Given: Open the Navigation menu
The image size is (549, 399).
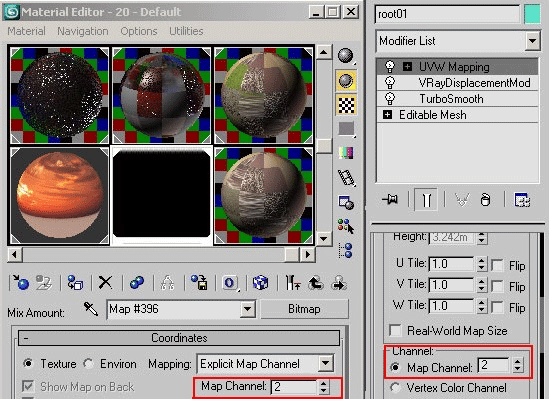Looking at the screenshot, I should click(x=83, y=31).
